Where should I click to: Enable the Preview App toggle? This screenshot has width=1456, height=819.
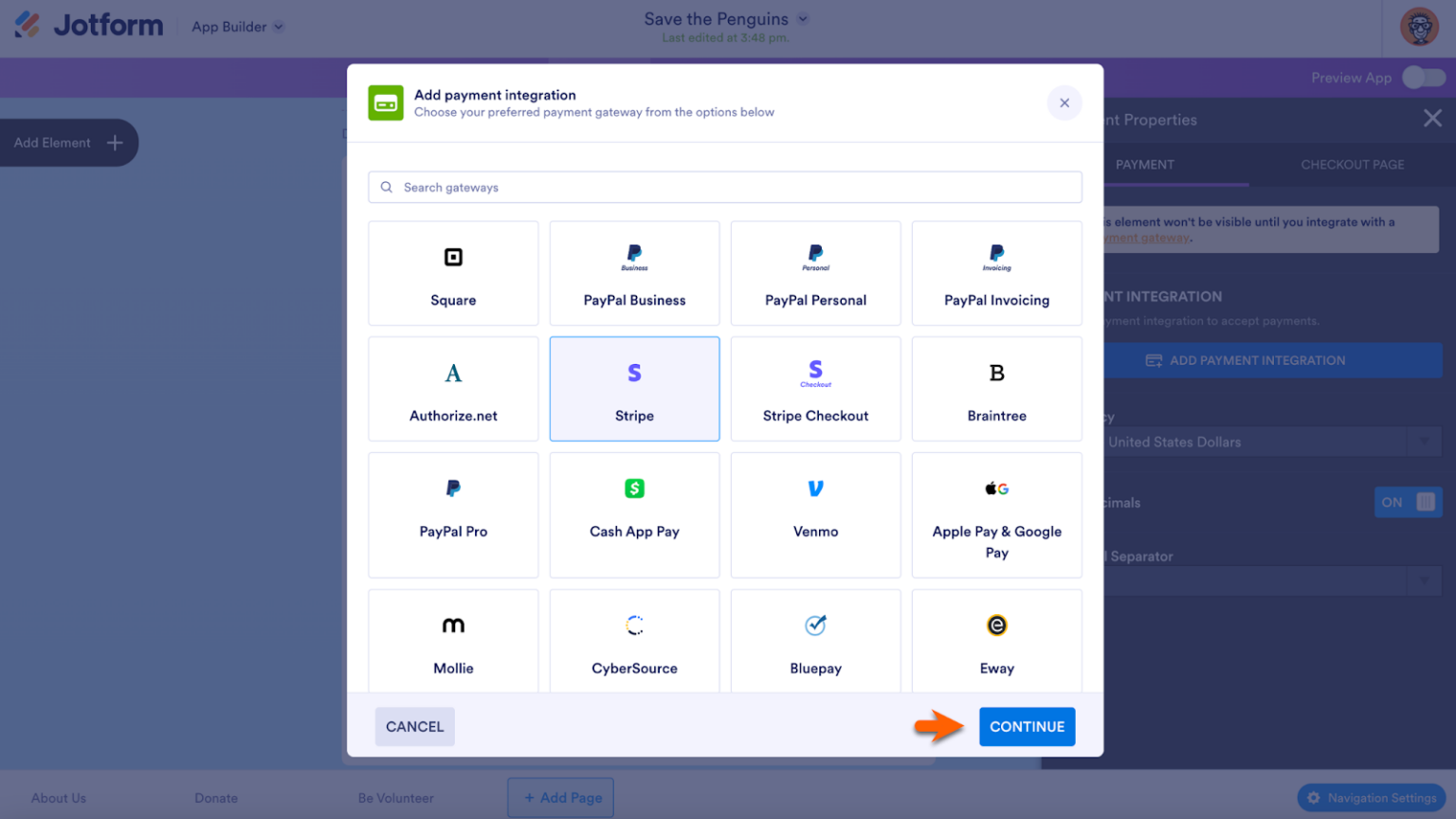[x=1423, y=78]
